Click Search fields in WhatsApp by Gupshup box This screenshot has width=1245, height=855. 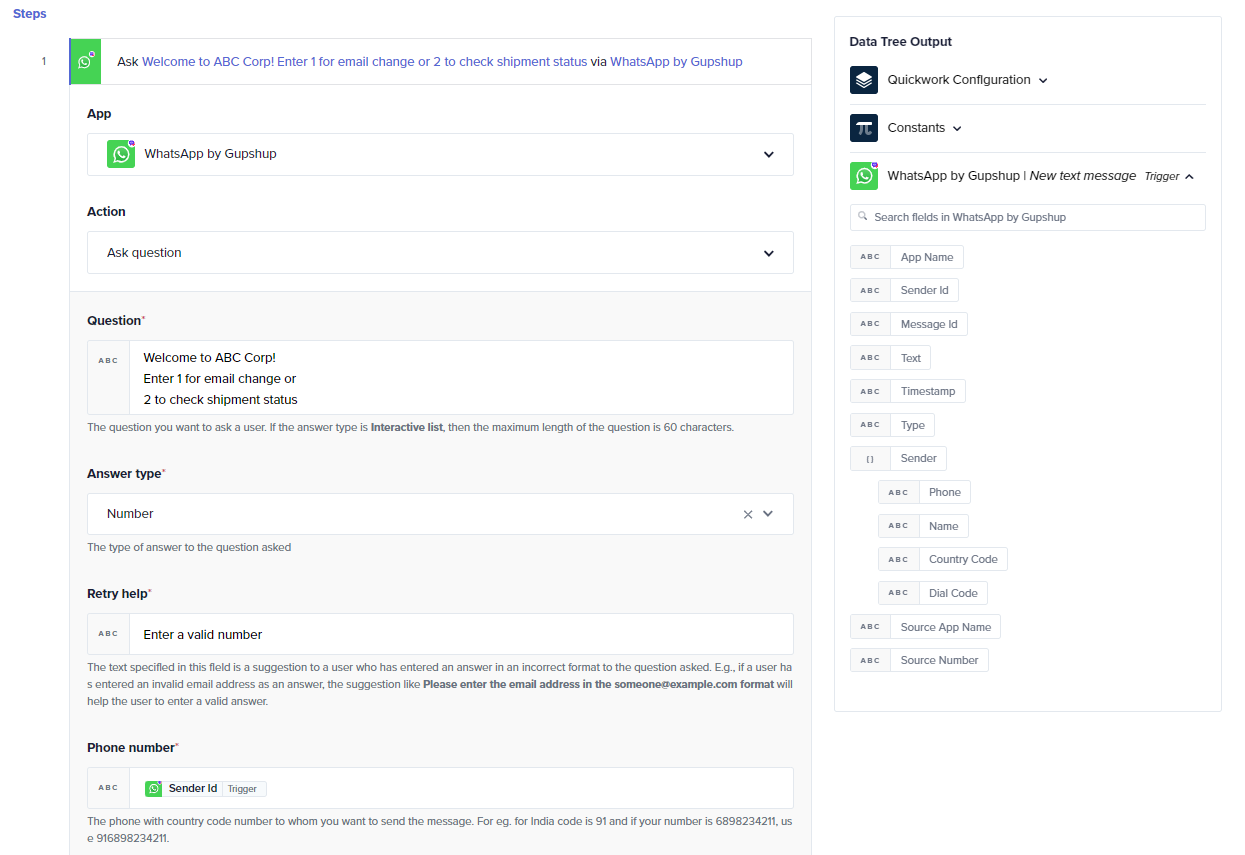coord(1028,217)
